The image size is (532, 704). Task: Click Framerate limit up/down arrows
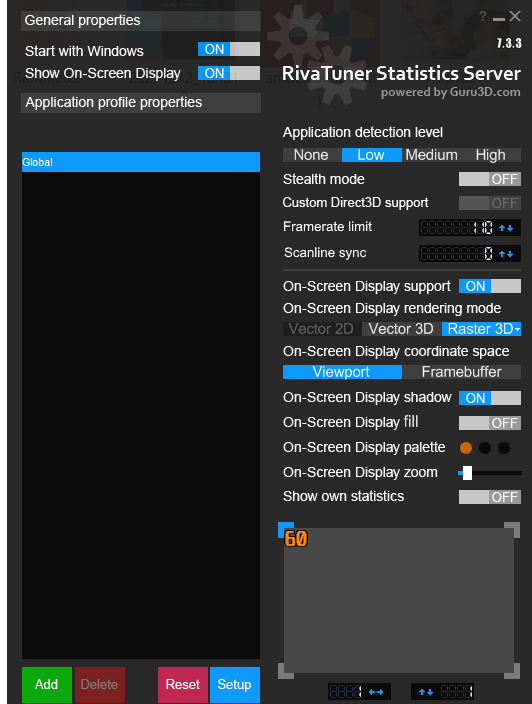coord(506,228)
